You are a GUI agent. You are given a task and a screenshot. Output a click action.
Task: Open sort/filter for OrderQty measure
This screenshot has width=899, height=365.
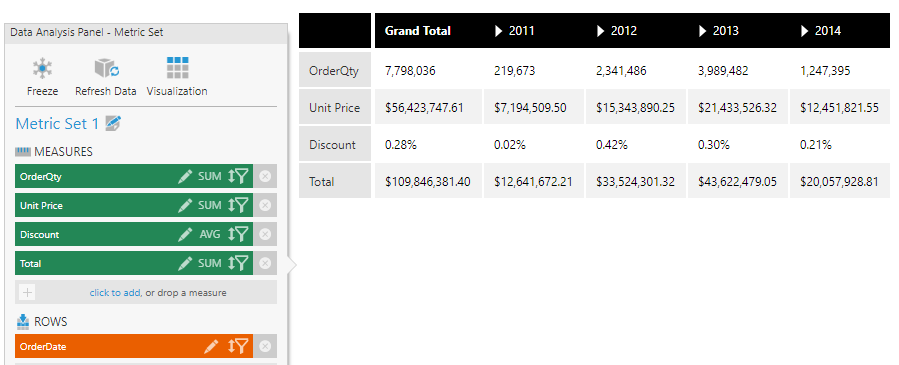point(238,176)
